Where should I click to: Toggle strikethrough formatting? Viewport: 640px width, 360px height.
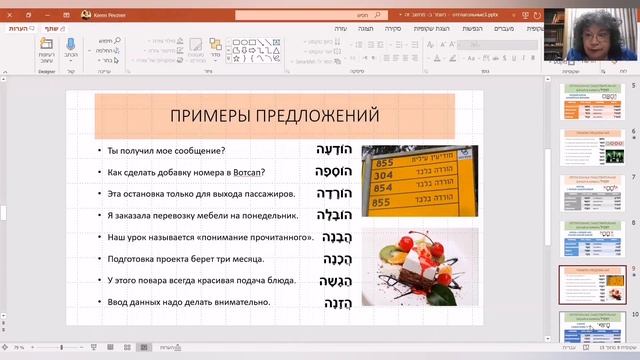point(496,58)
